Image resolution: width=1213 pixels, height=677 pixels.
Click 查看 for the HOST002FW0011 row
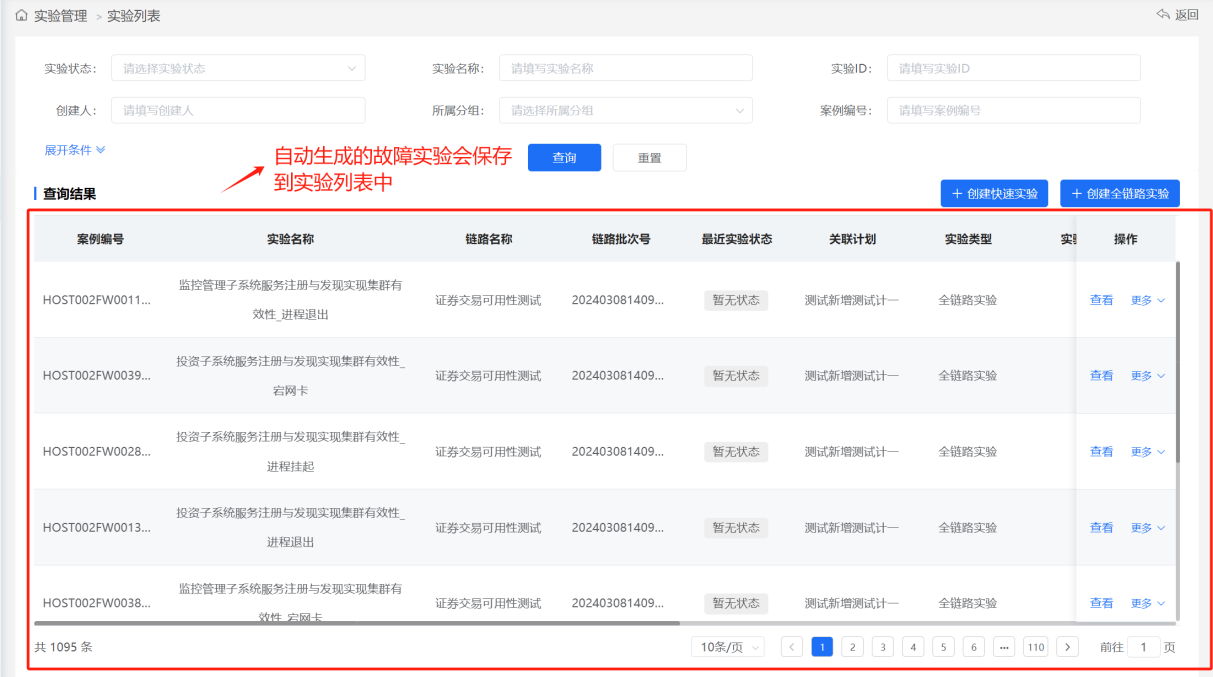[1101, 300]
